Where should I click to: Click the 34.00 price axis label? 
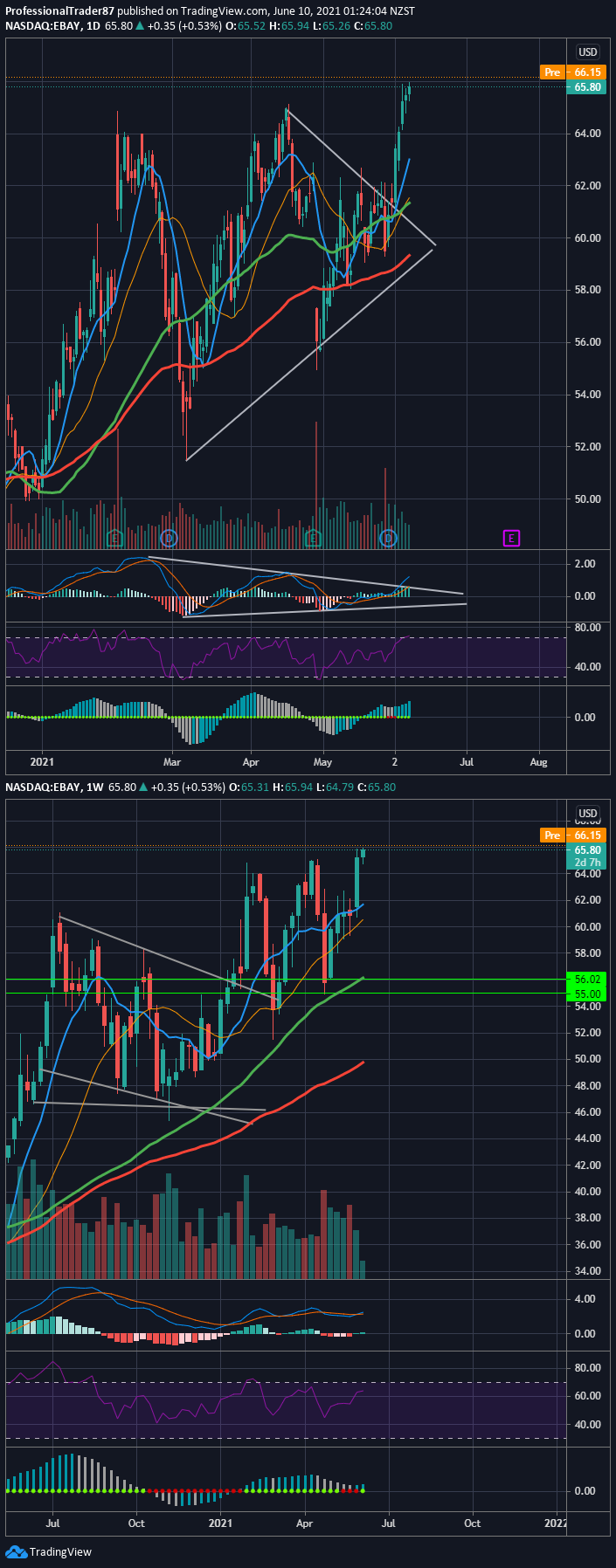pyautogui.click(x=587, y=1271)
